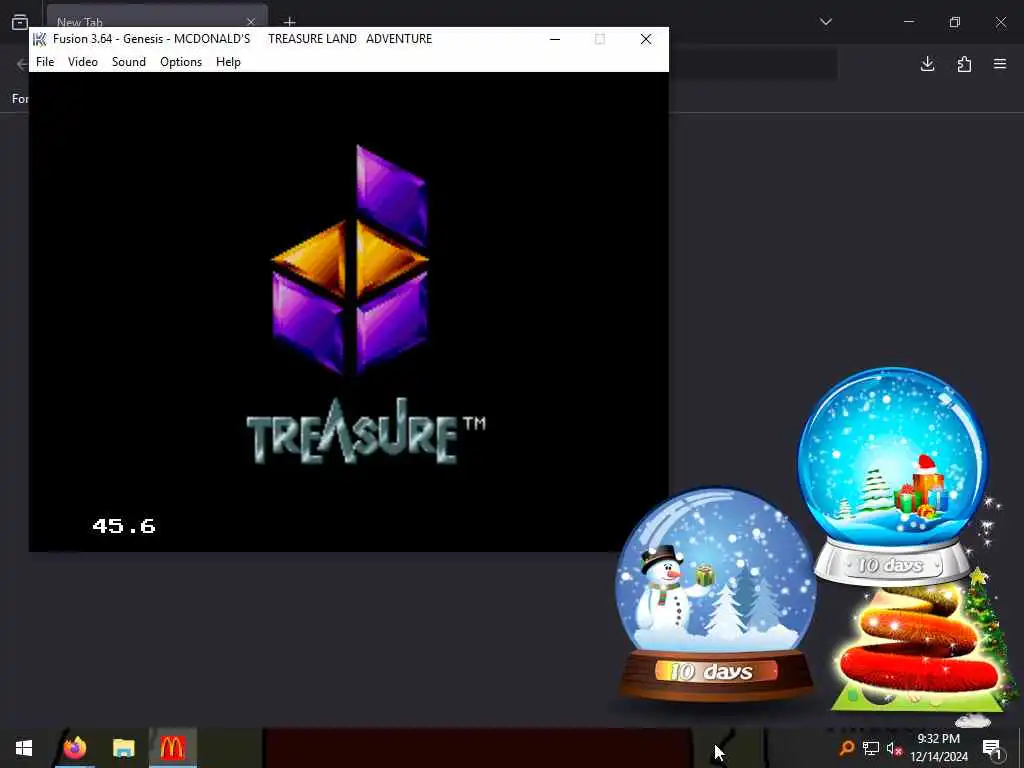Open the network tray icon
This screenshot has height=768, width=1024.
pos(871,748)
